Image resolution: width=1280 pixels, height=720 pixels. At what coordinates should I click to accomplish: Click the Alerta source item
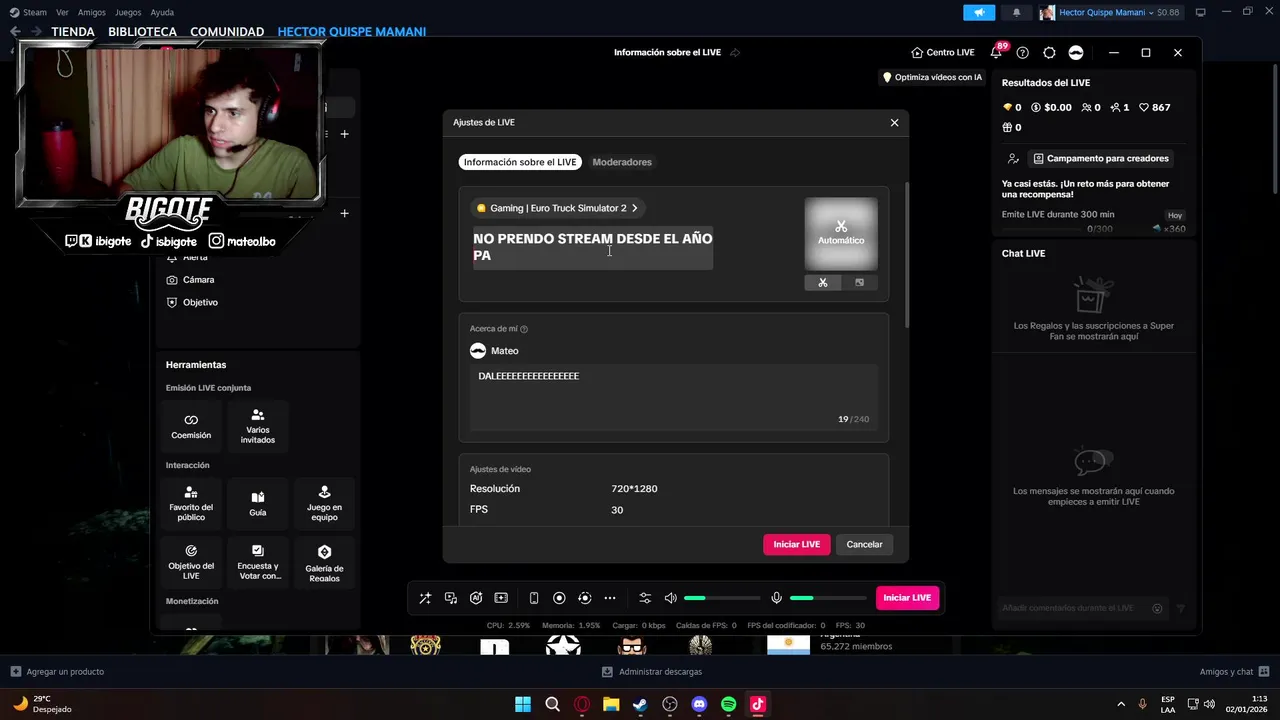(195, 258)
